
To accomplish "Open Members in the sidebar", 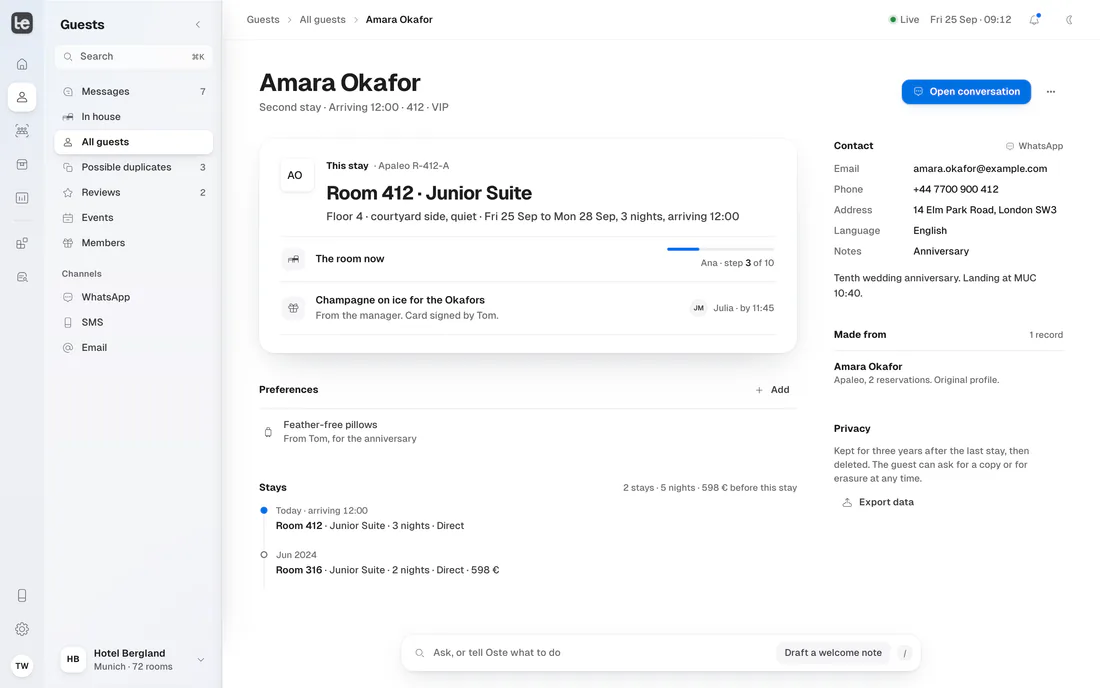I will point(133,243).
